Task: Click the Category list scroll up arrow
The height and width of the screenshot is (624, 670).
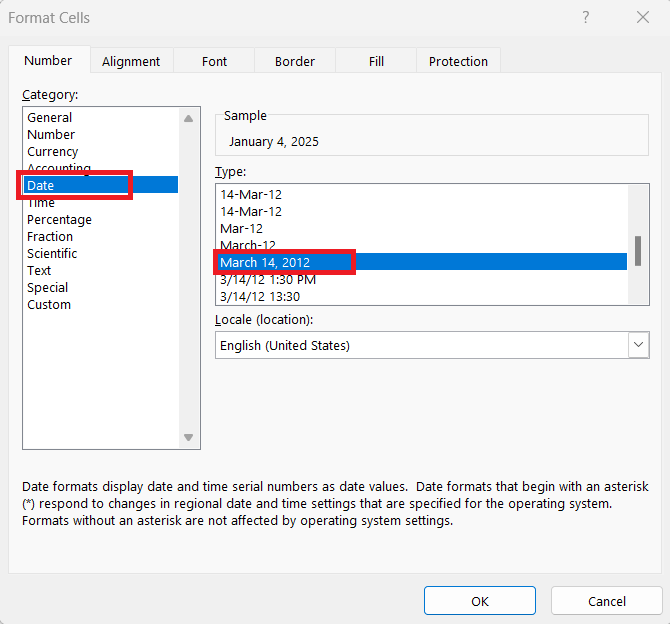Action: pyautogui.click(x=188, y=119)
